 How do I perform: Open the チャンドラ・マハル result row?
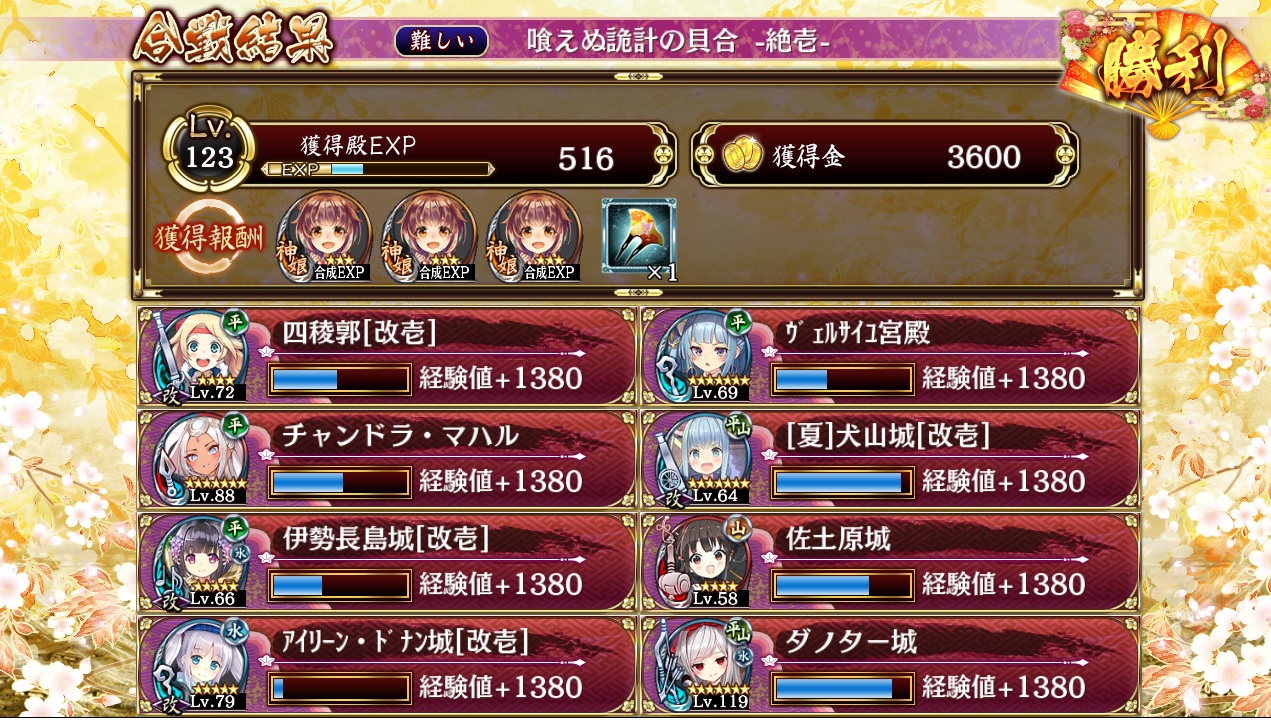(387, 459)
